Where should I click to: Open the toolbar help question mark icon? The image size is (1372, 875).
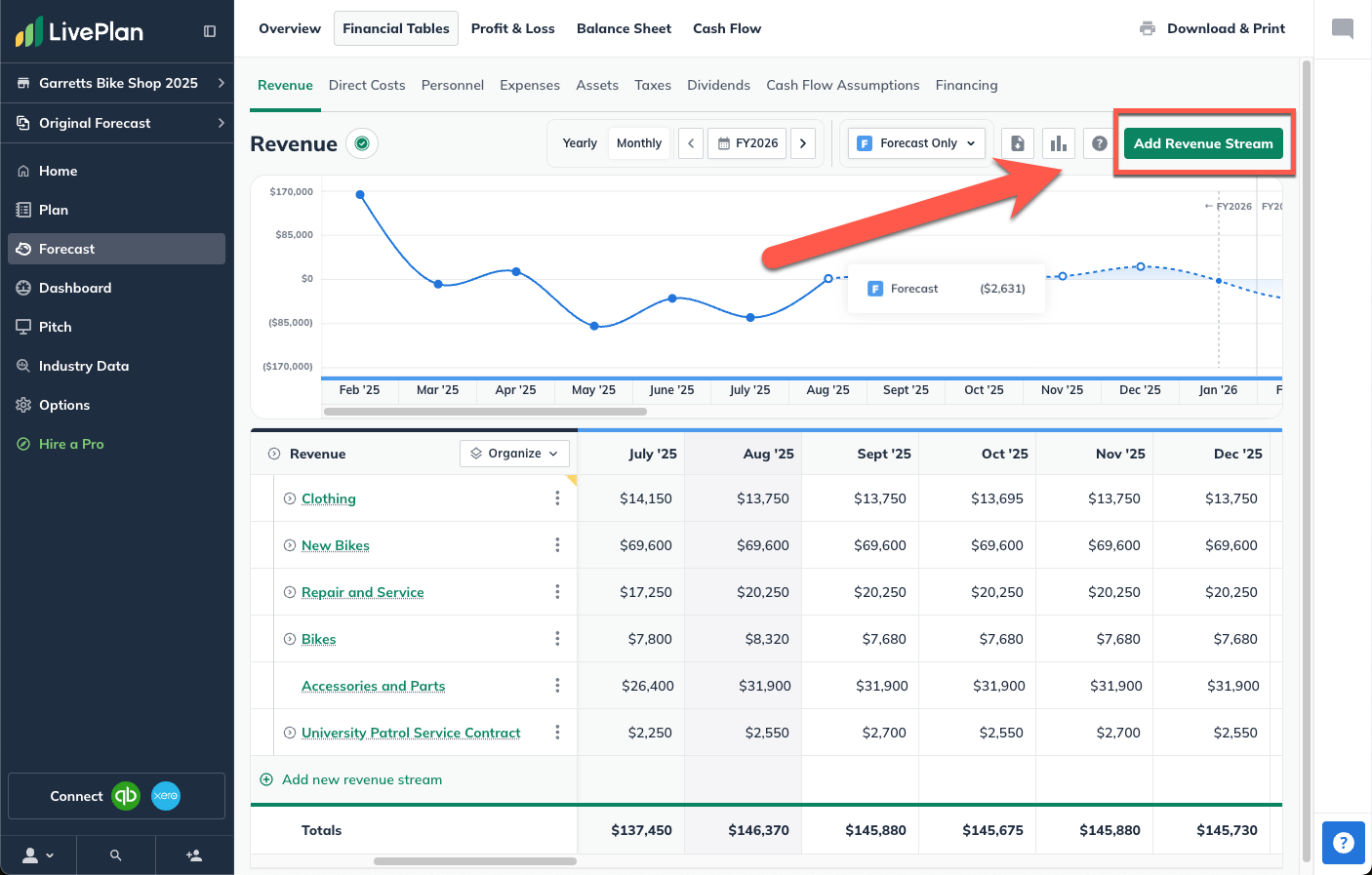tap(1099, 142)
